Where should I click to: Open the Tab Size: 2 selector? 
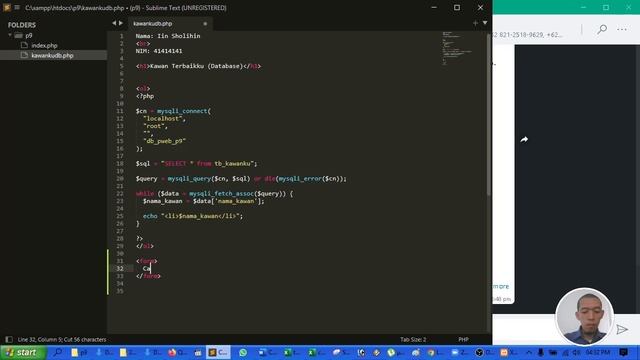coord(413,339)
